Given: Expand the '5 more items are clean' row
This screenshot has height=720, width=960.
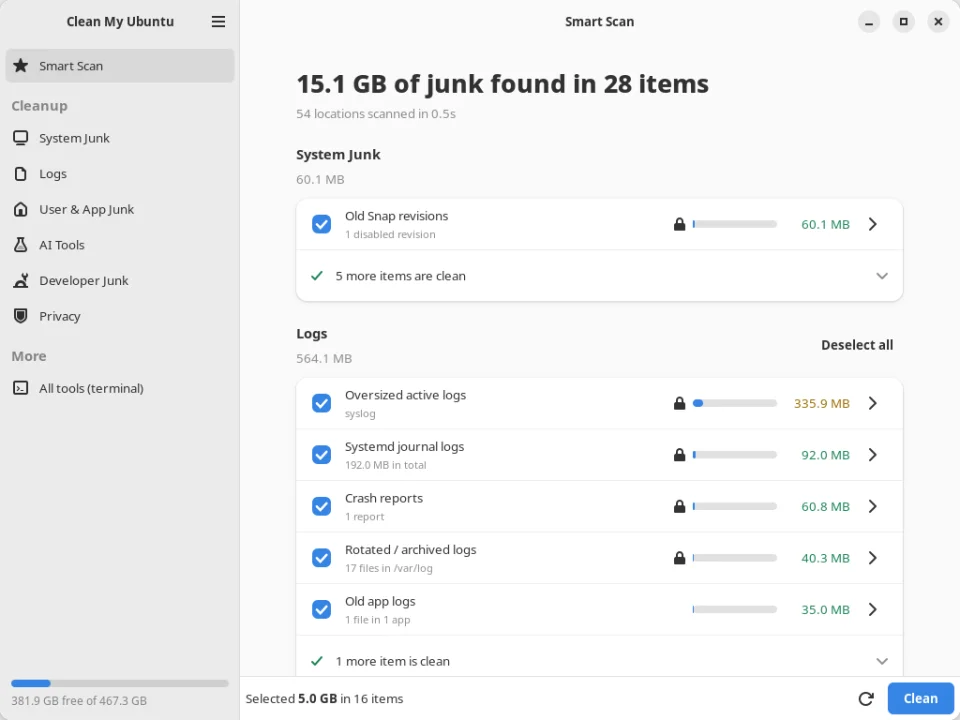Looking at the screenshot, I should pyautogui.click(x=599, y=276).
